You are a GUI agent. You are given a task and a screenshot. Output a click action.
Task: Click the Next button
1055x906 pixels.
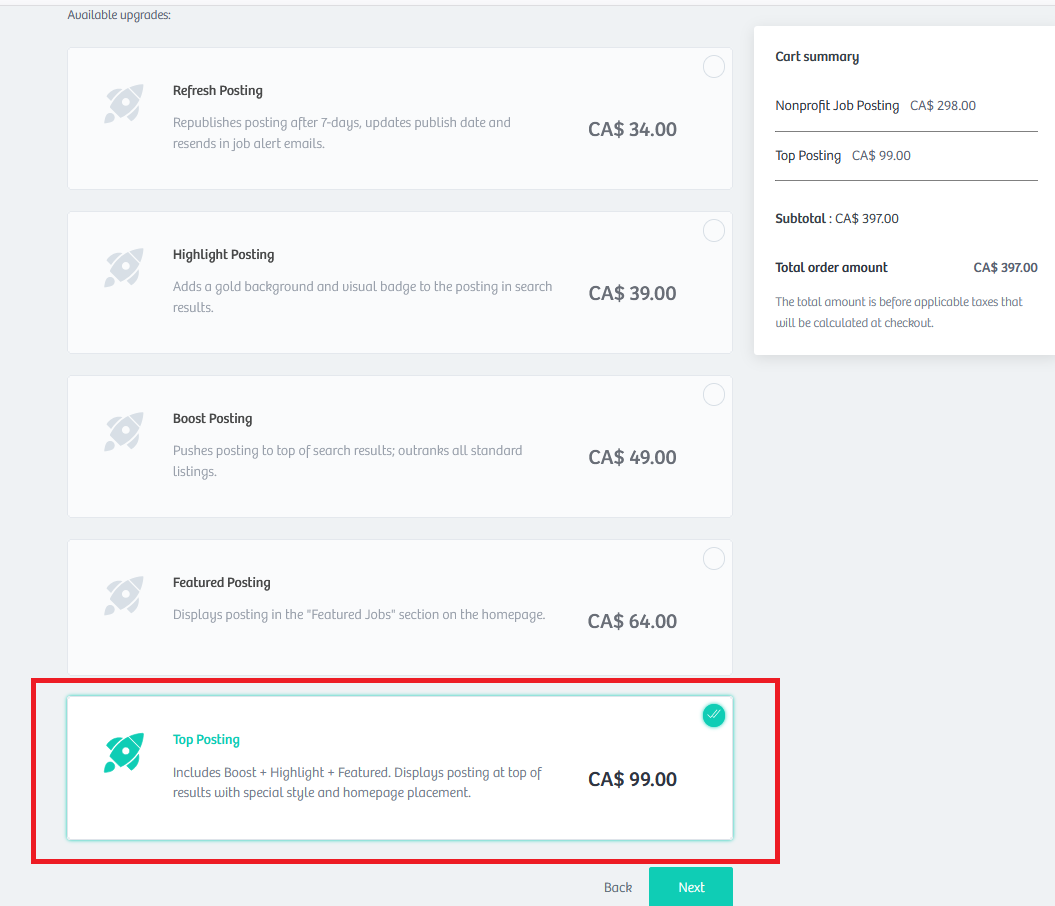click(x=691, y=887)
